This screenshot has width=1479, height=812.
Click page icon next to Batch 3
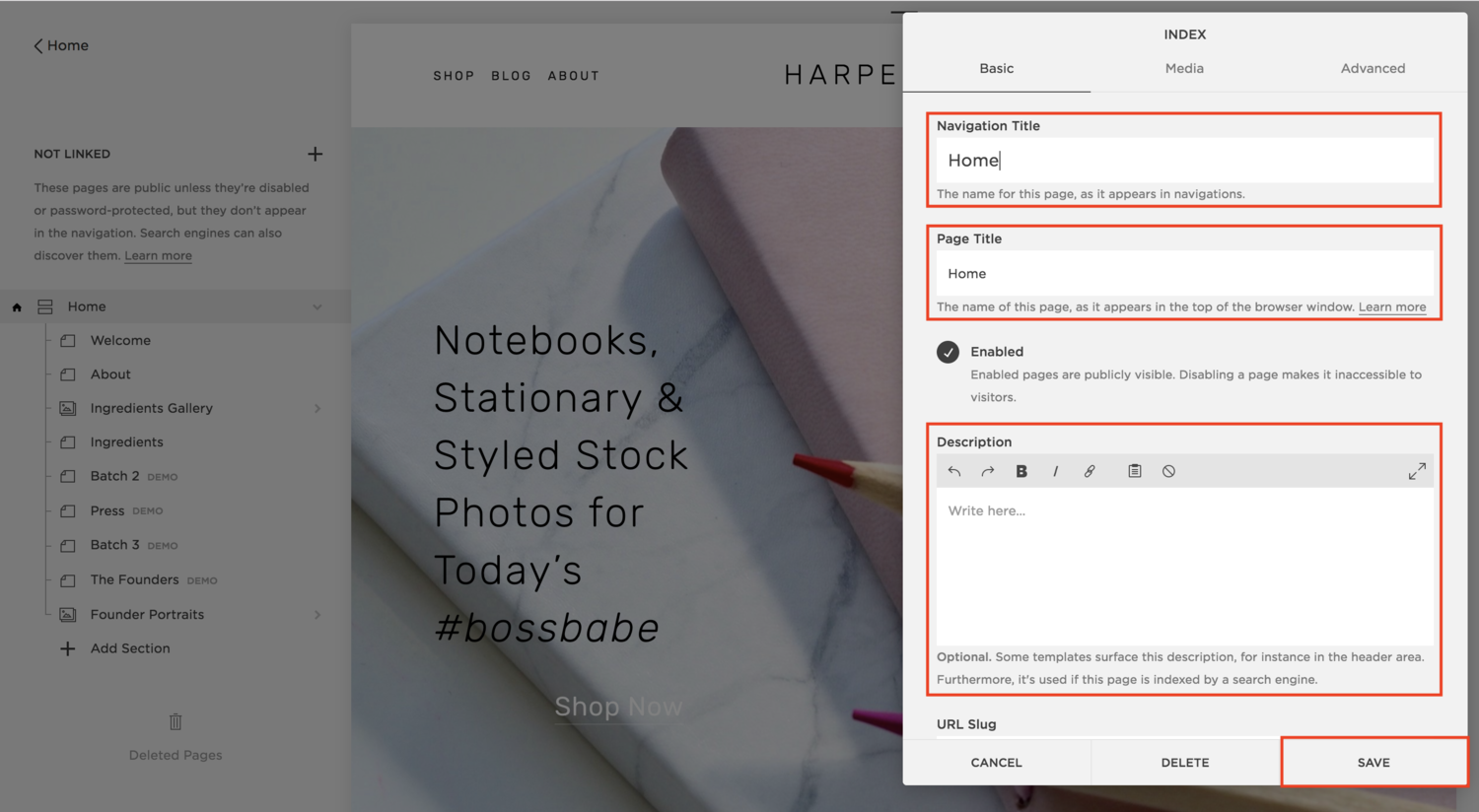click(x=68, y=546)
